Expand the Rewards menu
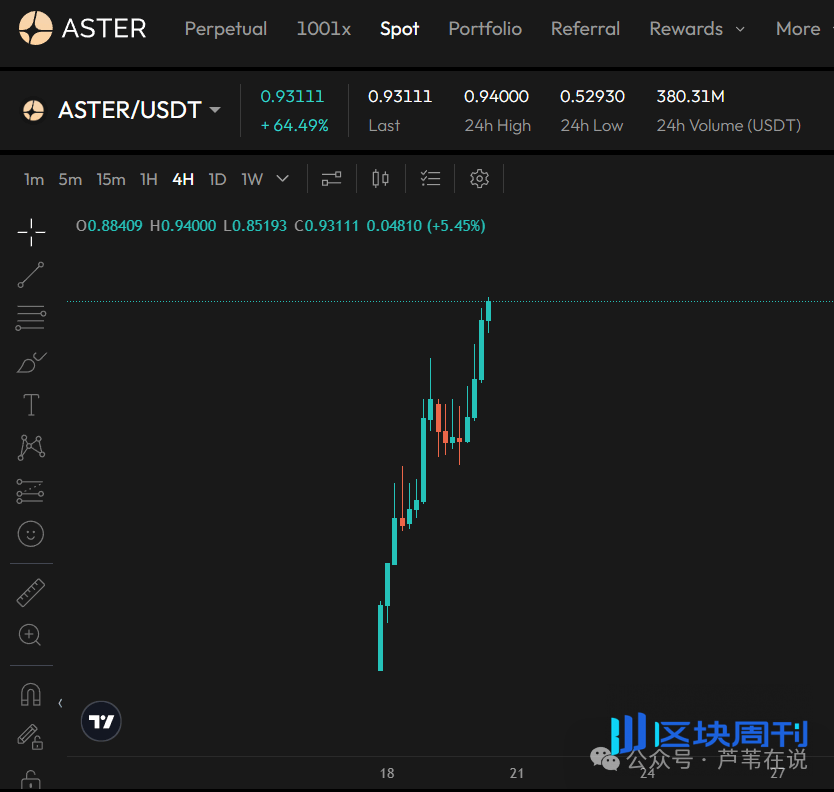The image size is (834, 792). 697,29
